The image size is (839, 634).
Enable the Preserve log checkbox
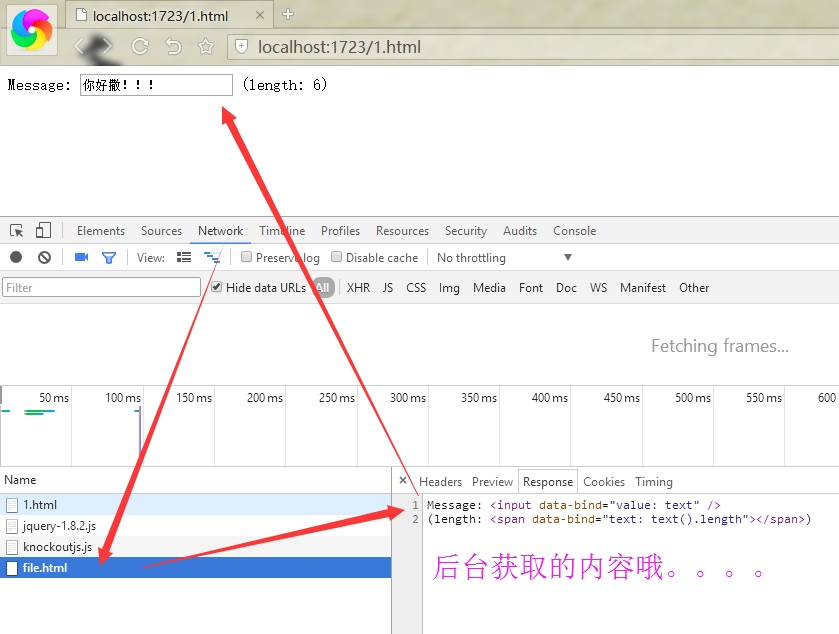click(x=246, y=257)
